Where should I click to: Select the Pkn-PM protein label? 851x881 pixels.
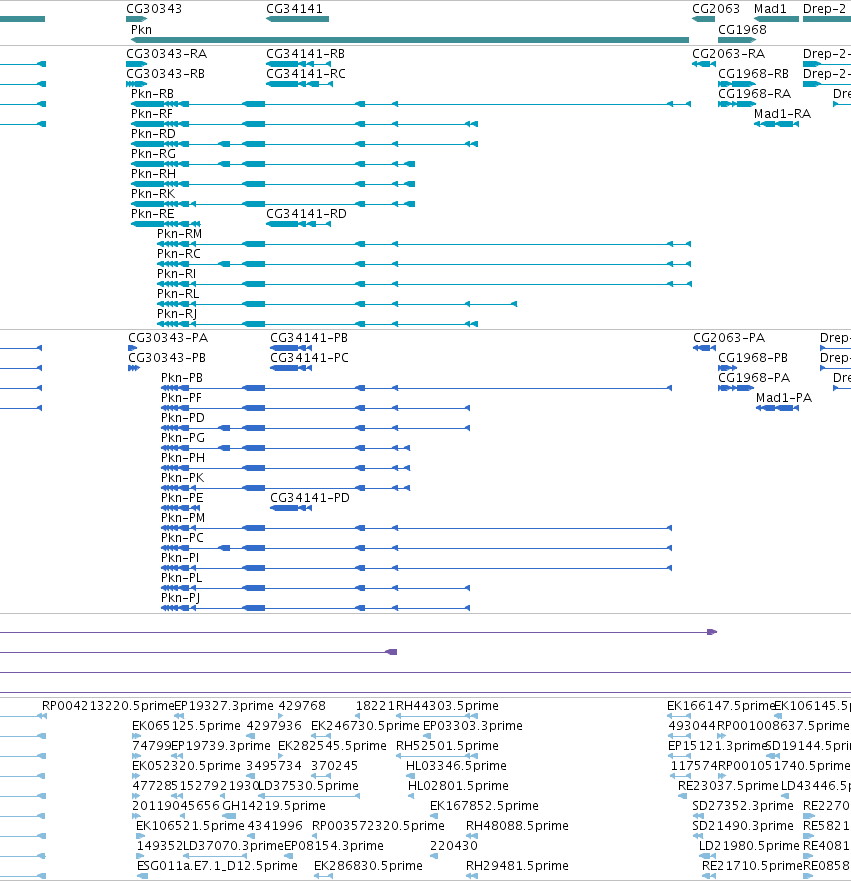pos(183,518)
